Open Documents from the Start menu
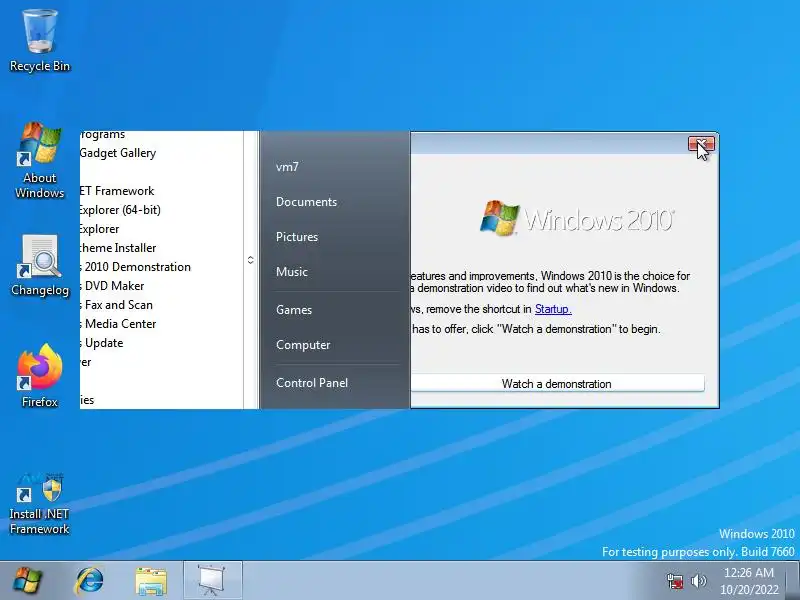Viewport: 800px width, 600px height. (x=306, y=202)
